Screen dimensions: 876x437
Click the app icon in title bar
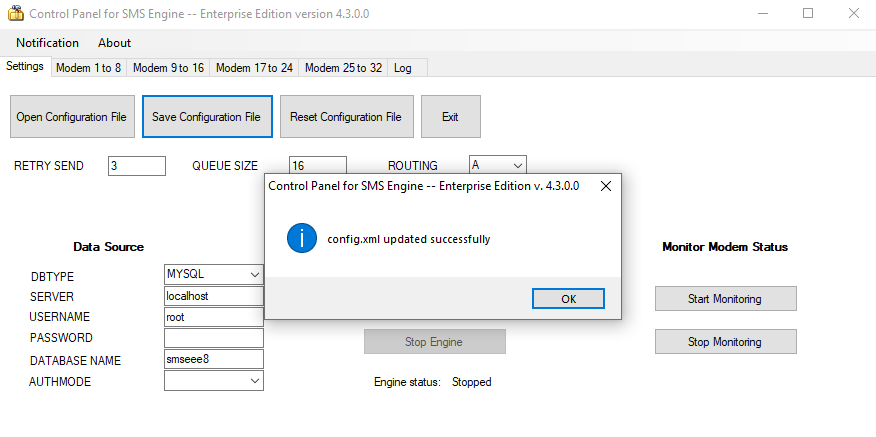click(15, 14)
